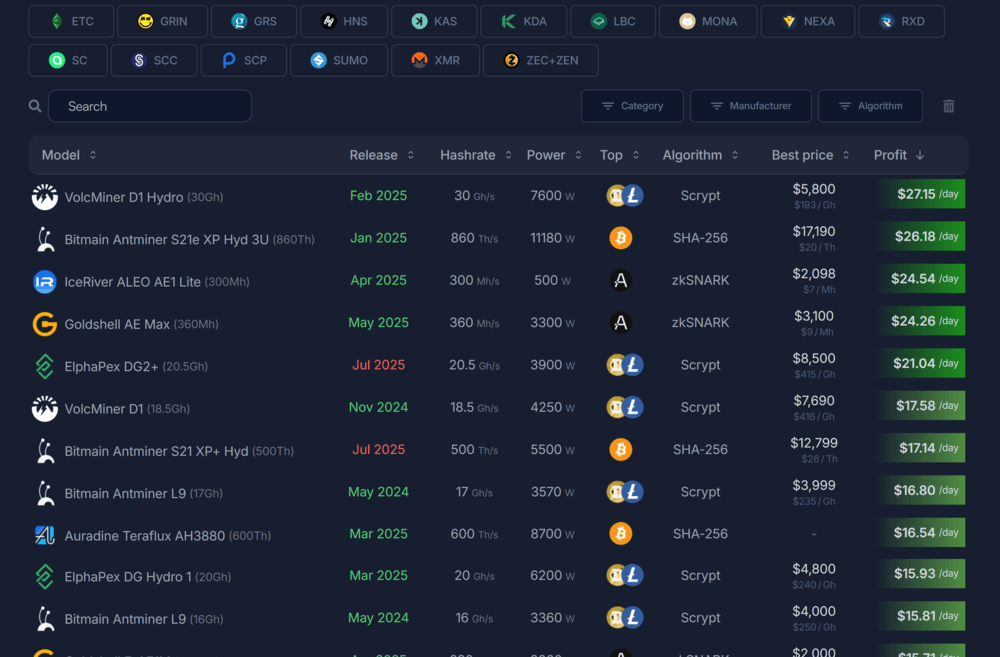
Task: Expand the Algorithm filter dropdown
Action: [869, 106]
